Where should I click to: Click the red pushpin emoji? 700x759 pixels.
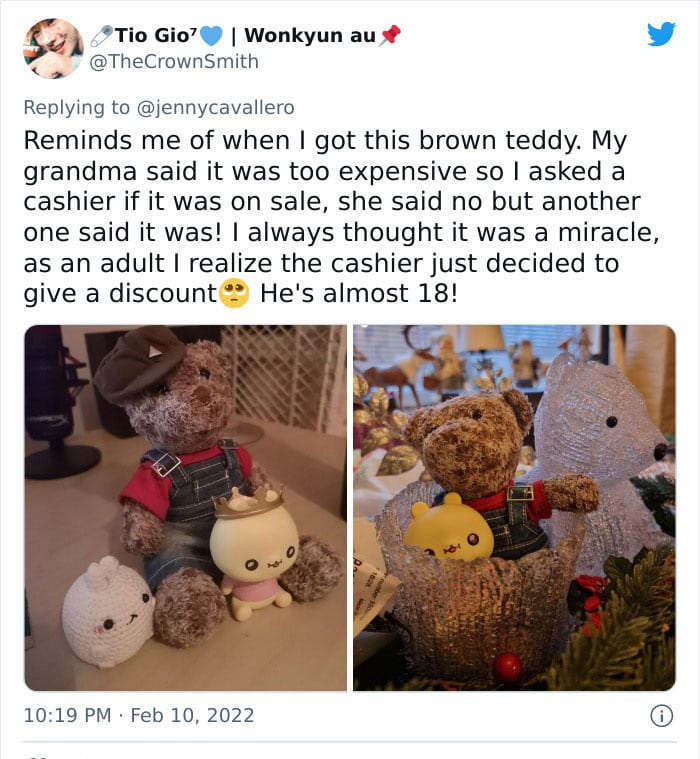390,35
